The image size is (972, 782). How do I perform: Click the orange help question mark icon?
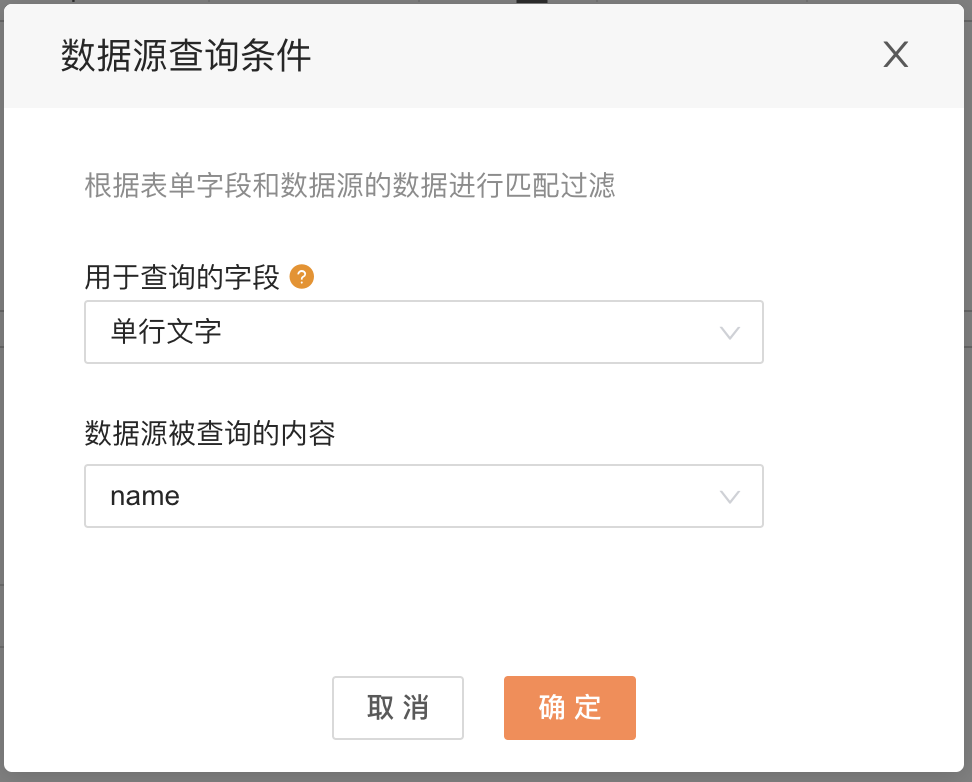[x=302, y=277]
